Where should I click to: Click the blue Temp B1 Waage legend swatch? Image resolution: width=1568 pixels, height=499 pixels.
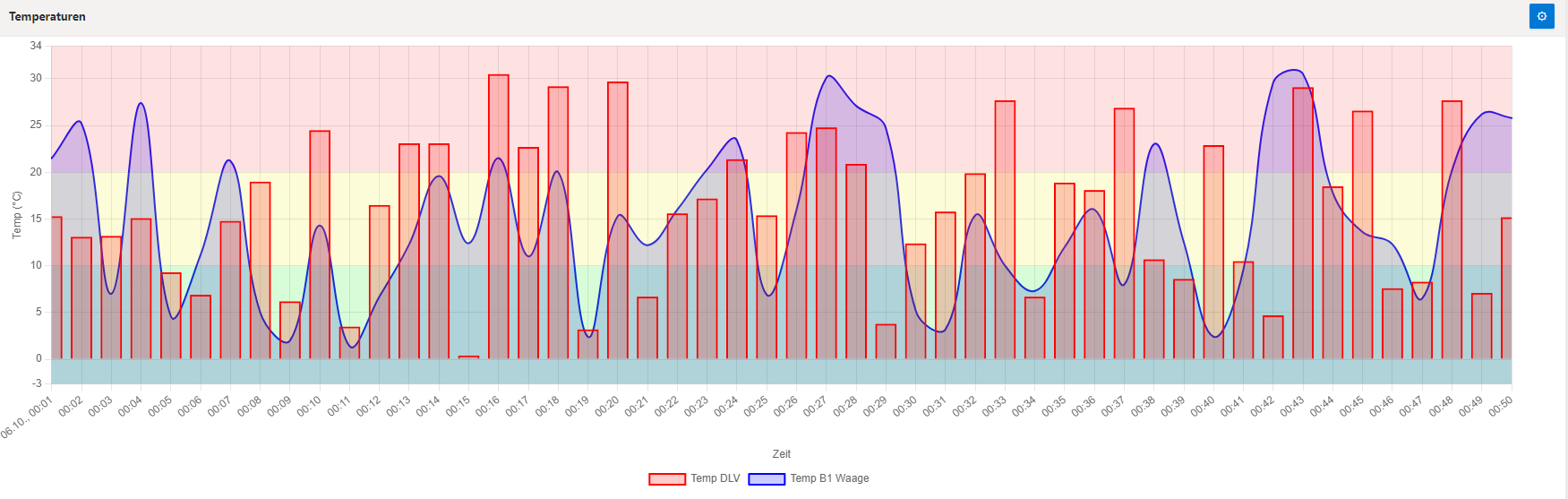767,478
